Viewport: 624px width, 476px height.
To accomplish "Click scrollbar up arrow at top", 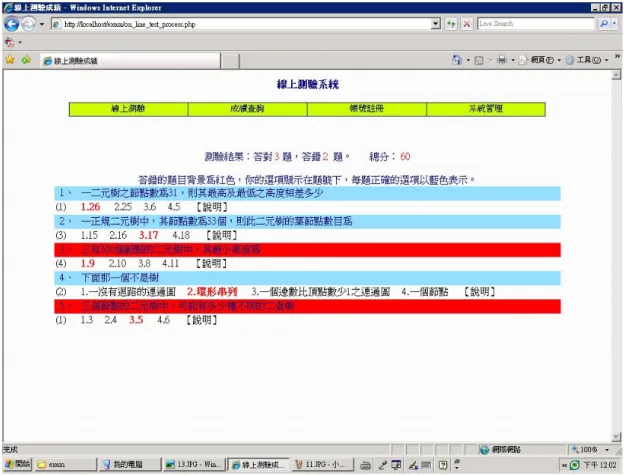I will [616, 75].
